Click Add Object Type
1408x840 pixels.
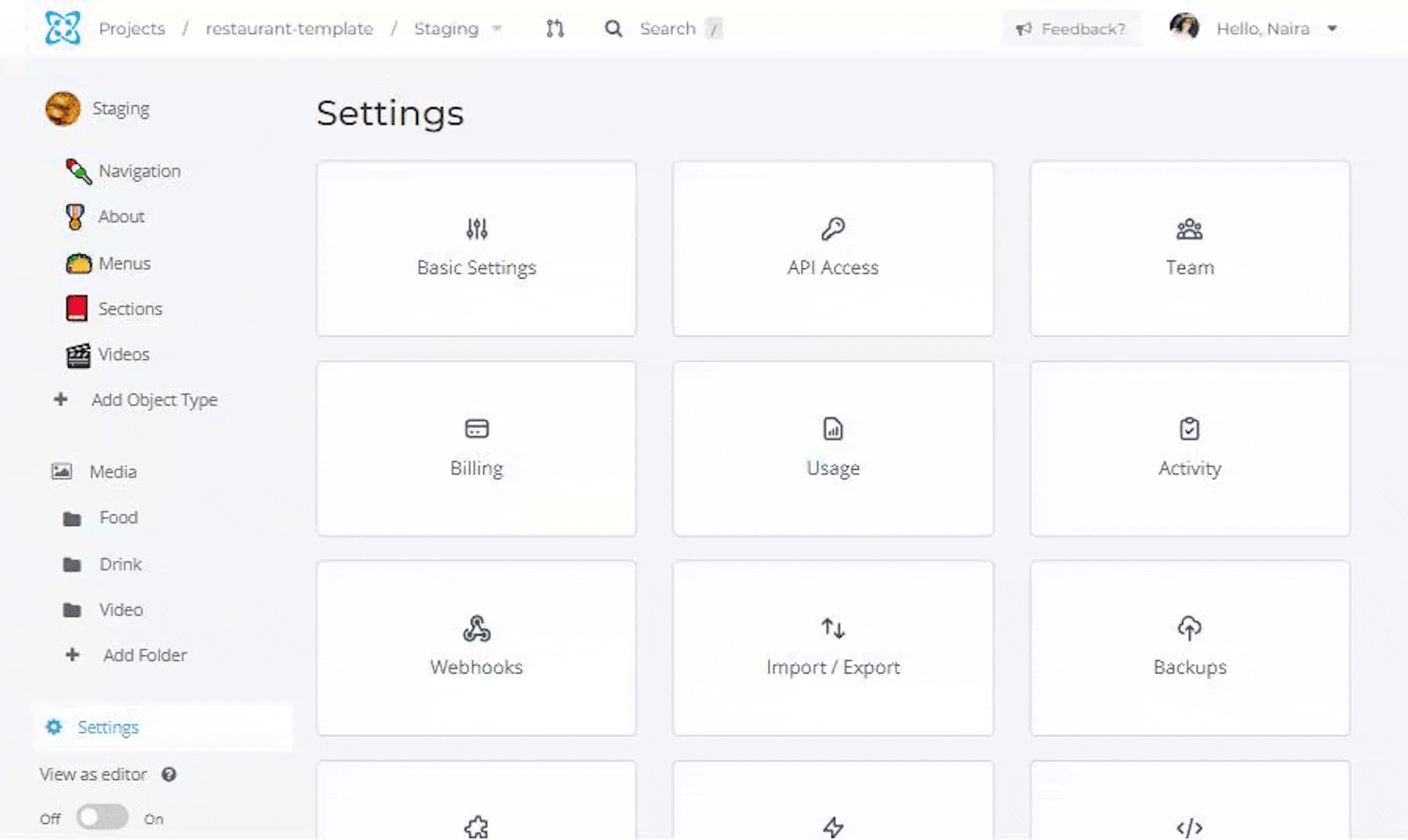pos(155,399)
